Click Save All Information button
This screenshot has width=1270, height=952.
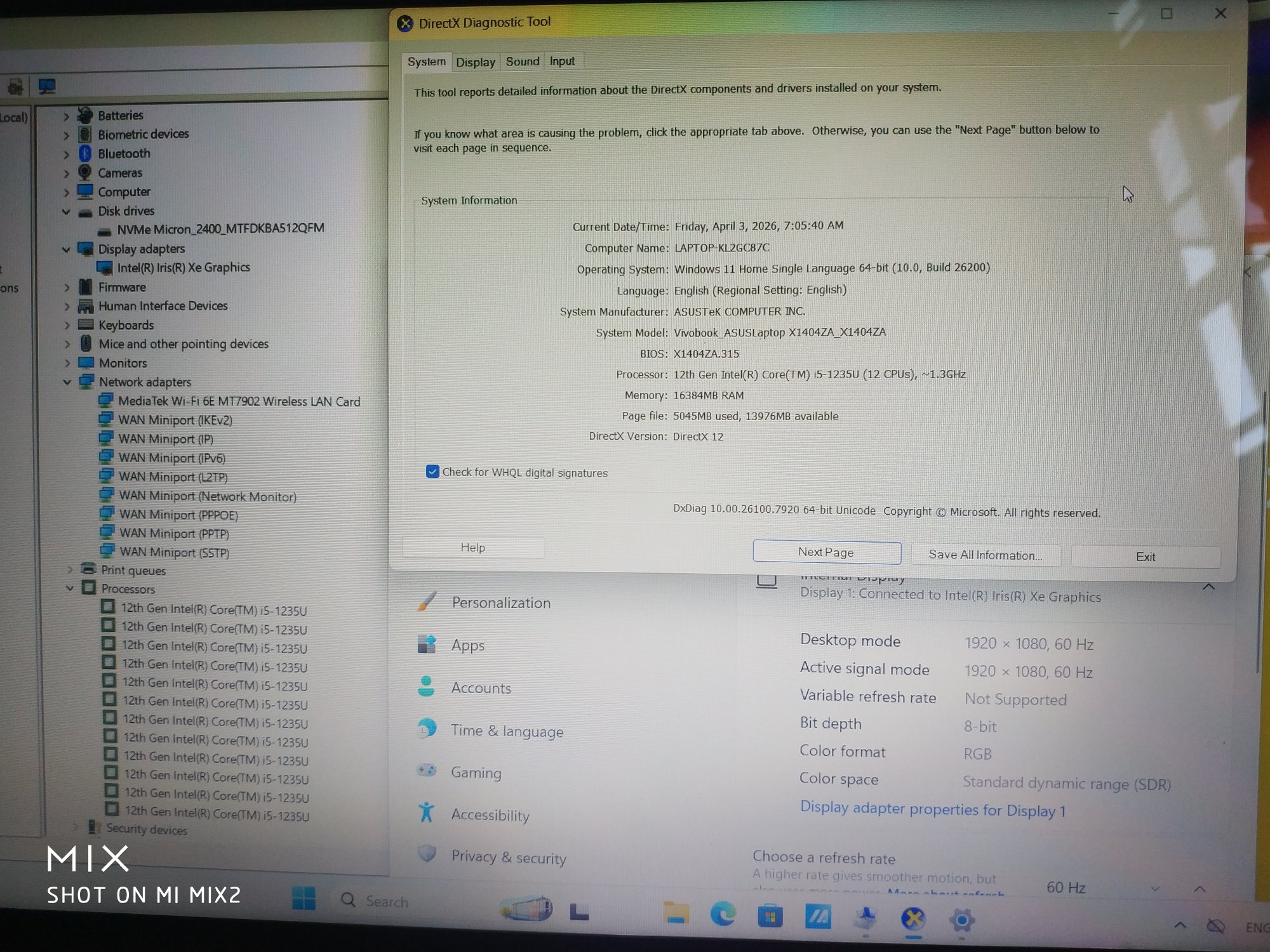[x=985, y=555]
